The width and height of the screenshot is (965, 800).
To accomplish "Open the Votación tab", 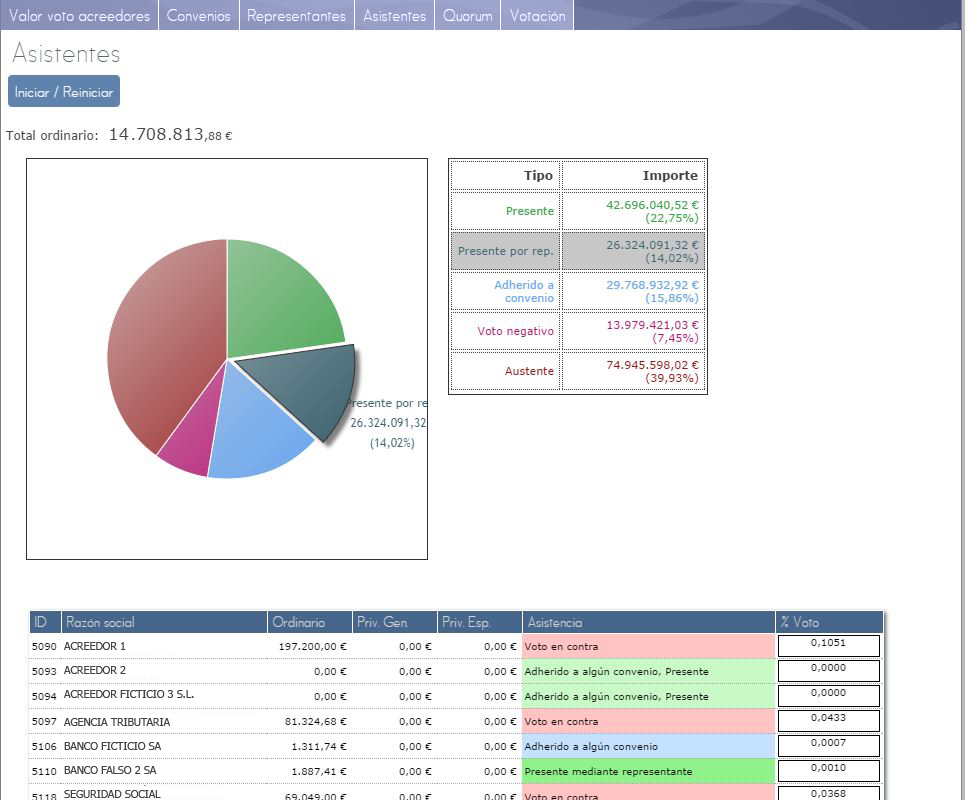I will pos(537,16).
